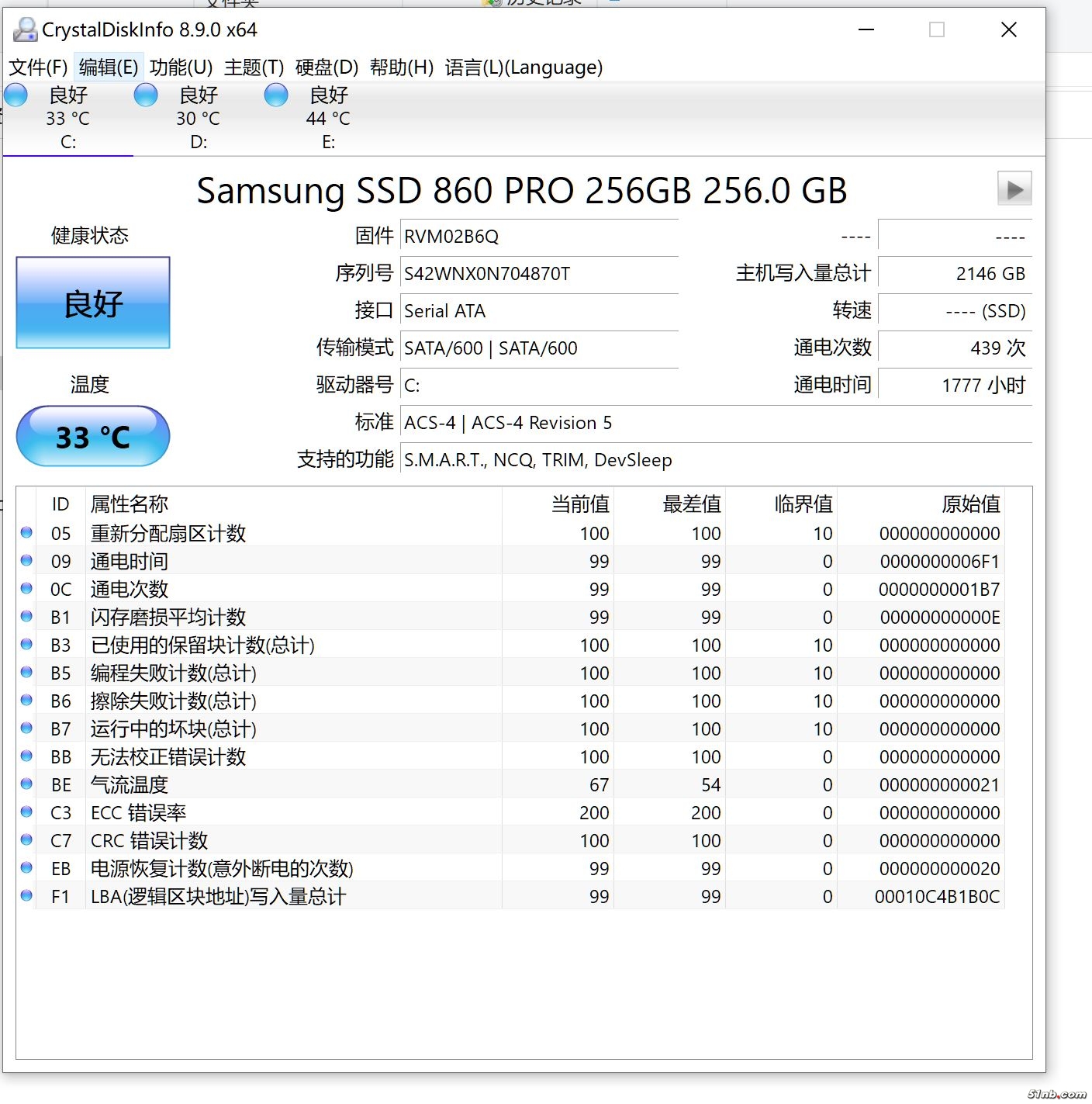This screenshot has height=1104, width=1092.
Task: Click raw value 00010C4B1B0C
Action: 938,897
